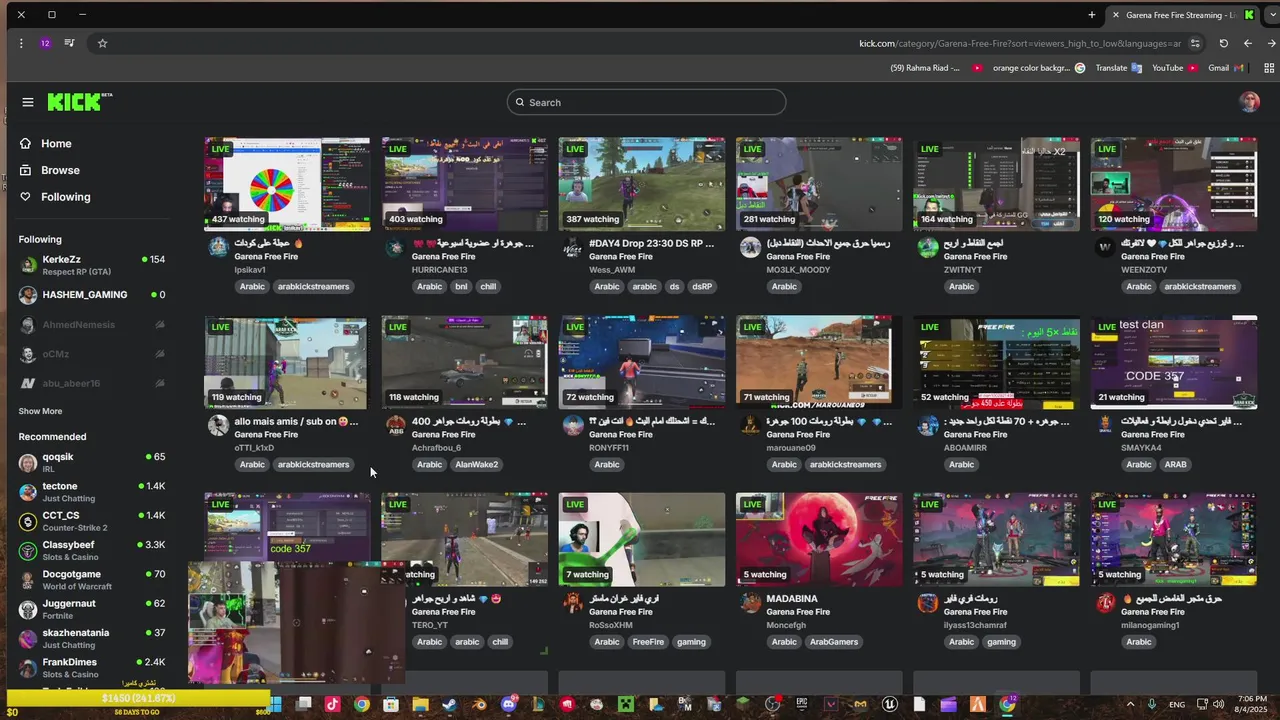Image resolution: width=1280 pixels, height=720 pixels.
Task: Open Moncefgh MADABINA stream thumbnail
Action: pos(819,540)
